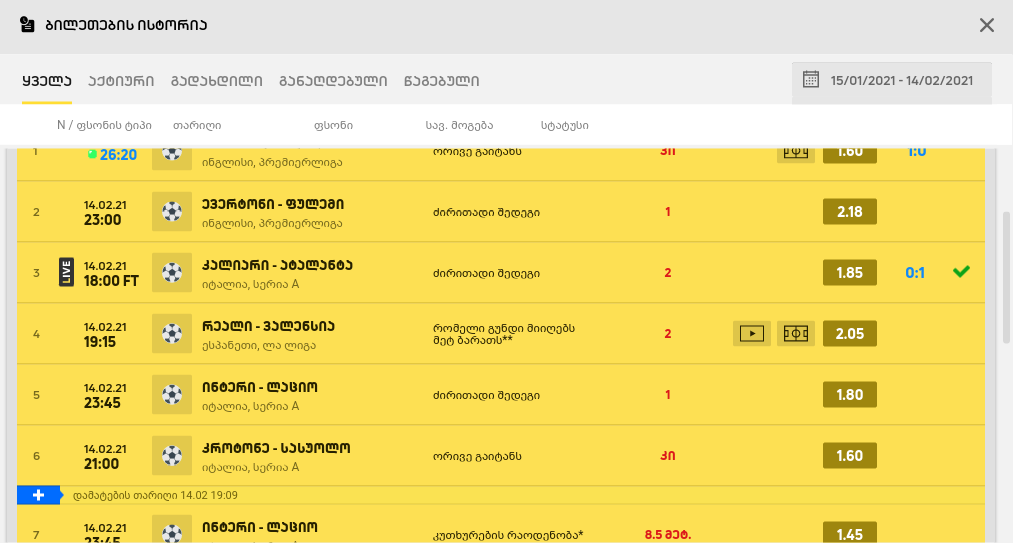Click football icon for კროტონე - სასუოლო

click(x=172, y=455)
